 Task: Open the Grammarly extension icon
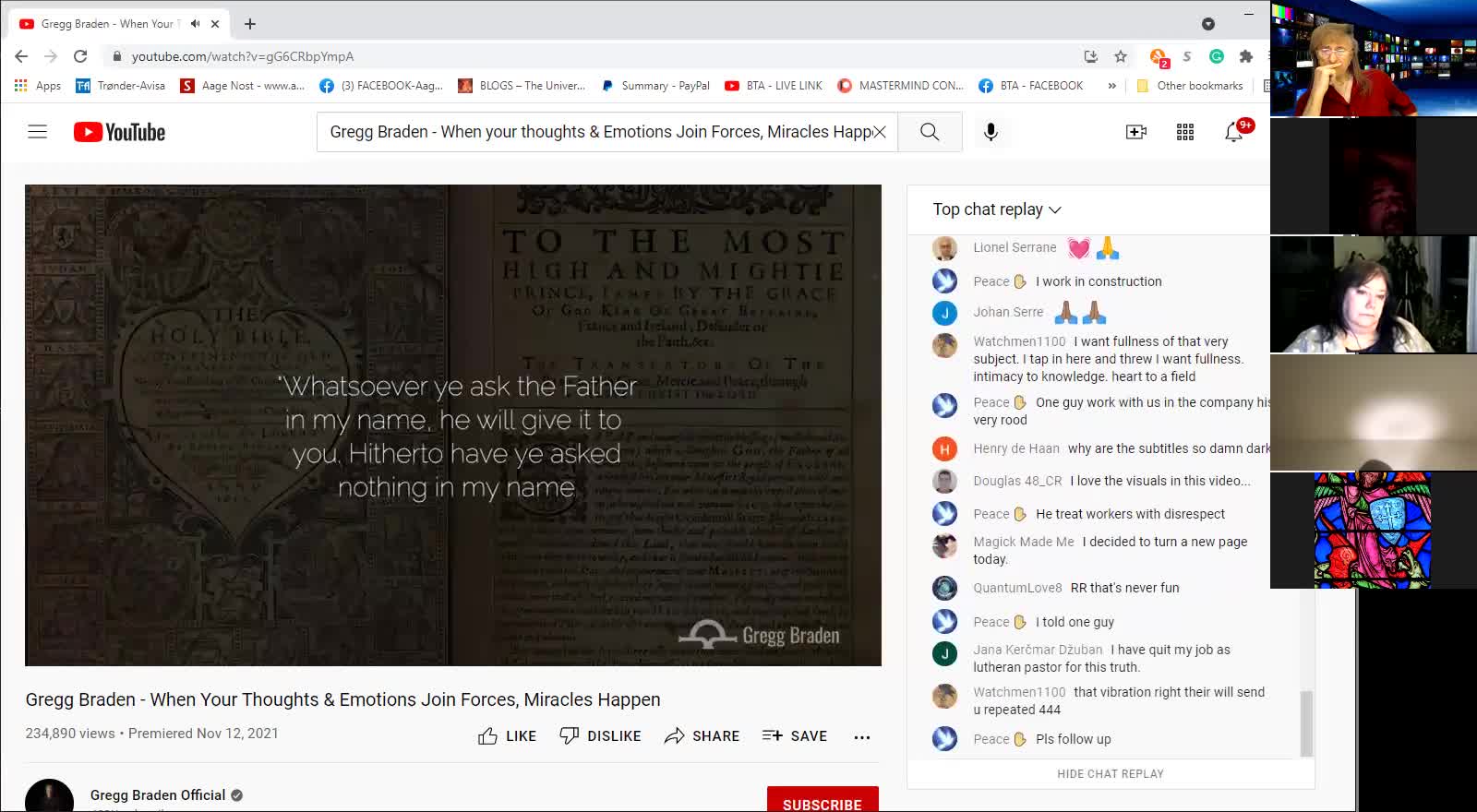(1217, 56)
